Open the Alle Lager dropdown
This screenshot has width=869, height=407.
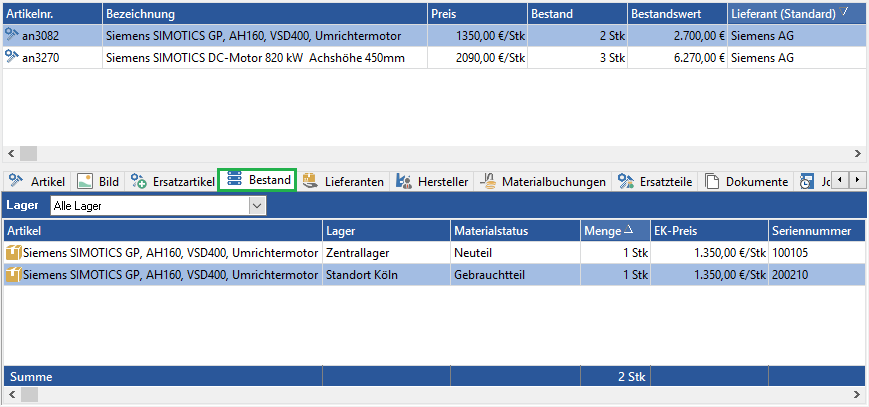257,206
